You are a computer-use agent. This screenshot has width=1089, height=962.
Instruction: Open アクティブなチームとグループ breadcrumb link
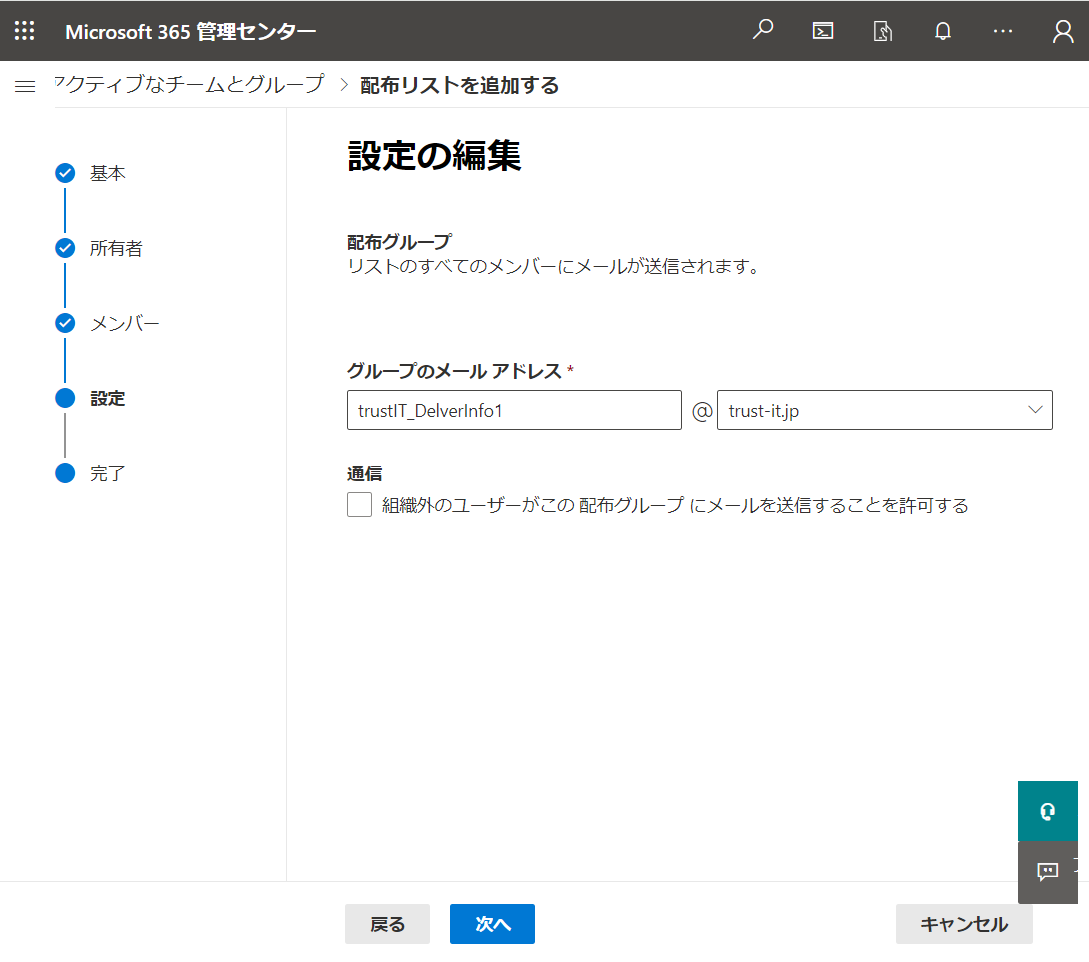pyautogui.click(x=190, y=84)
